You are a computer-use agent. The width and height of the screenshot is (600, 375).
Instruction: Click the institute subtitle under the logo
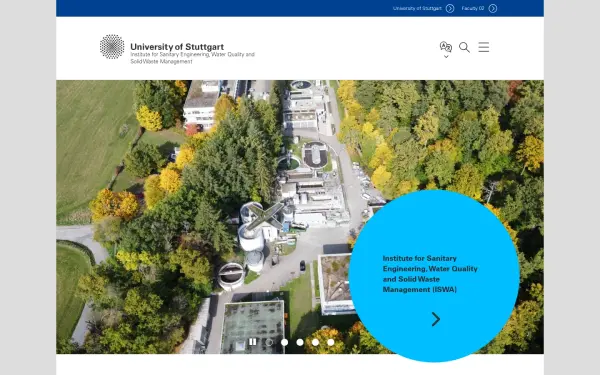(192, 58)
